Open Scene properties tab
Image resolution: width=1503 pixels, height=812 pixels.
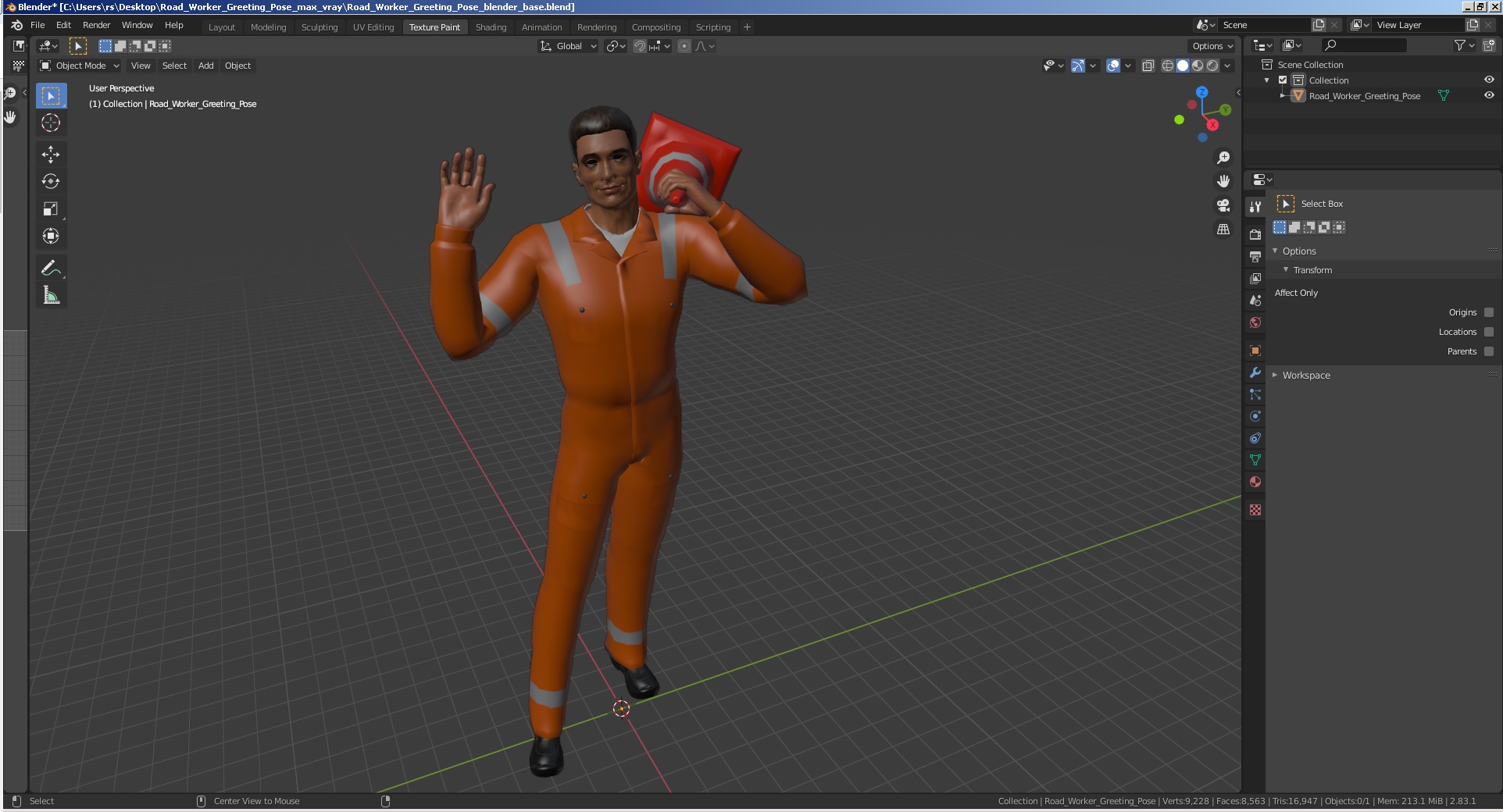point(1255,300)
